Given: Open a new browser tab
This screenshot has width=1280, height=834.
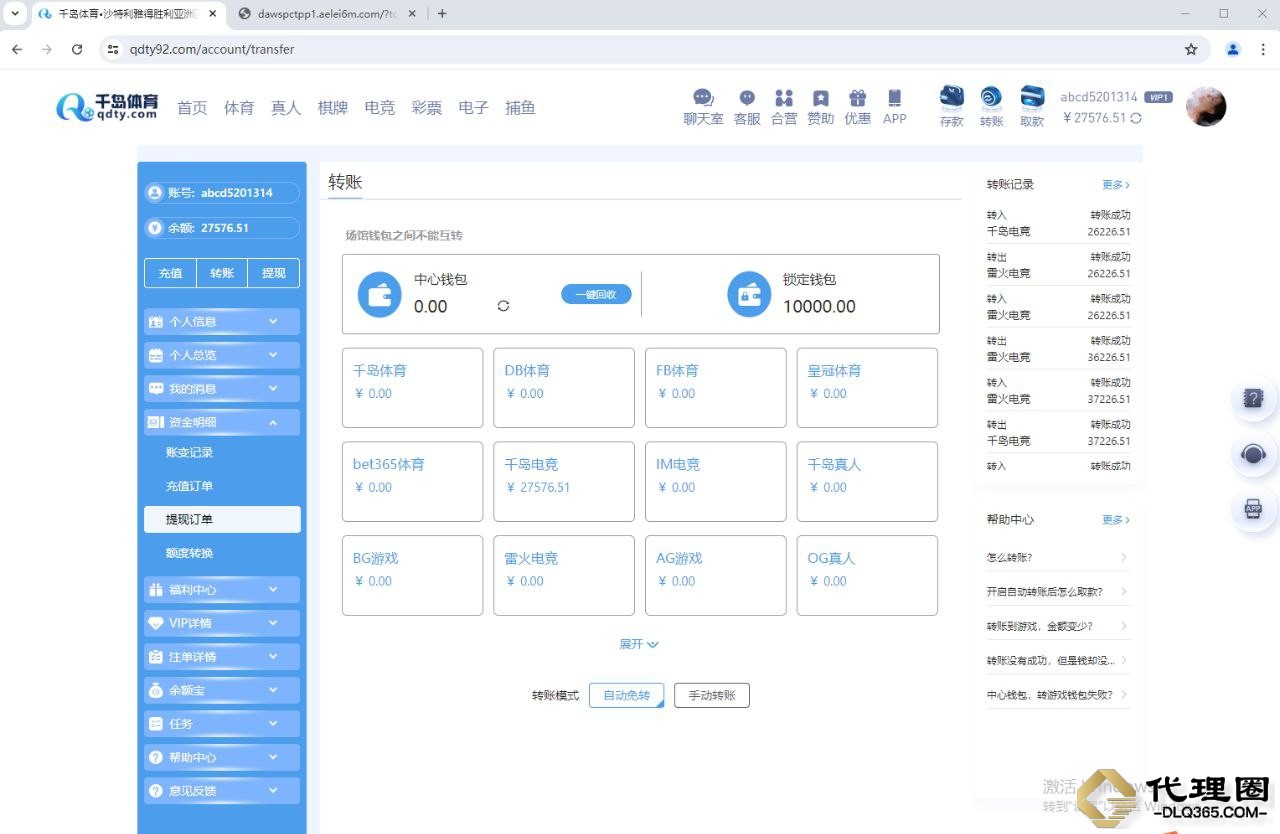Looking at the screenshot, I should pyautogui.click(x=442, y=14).
